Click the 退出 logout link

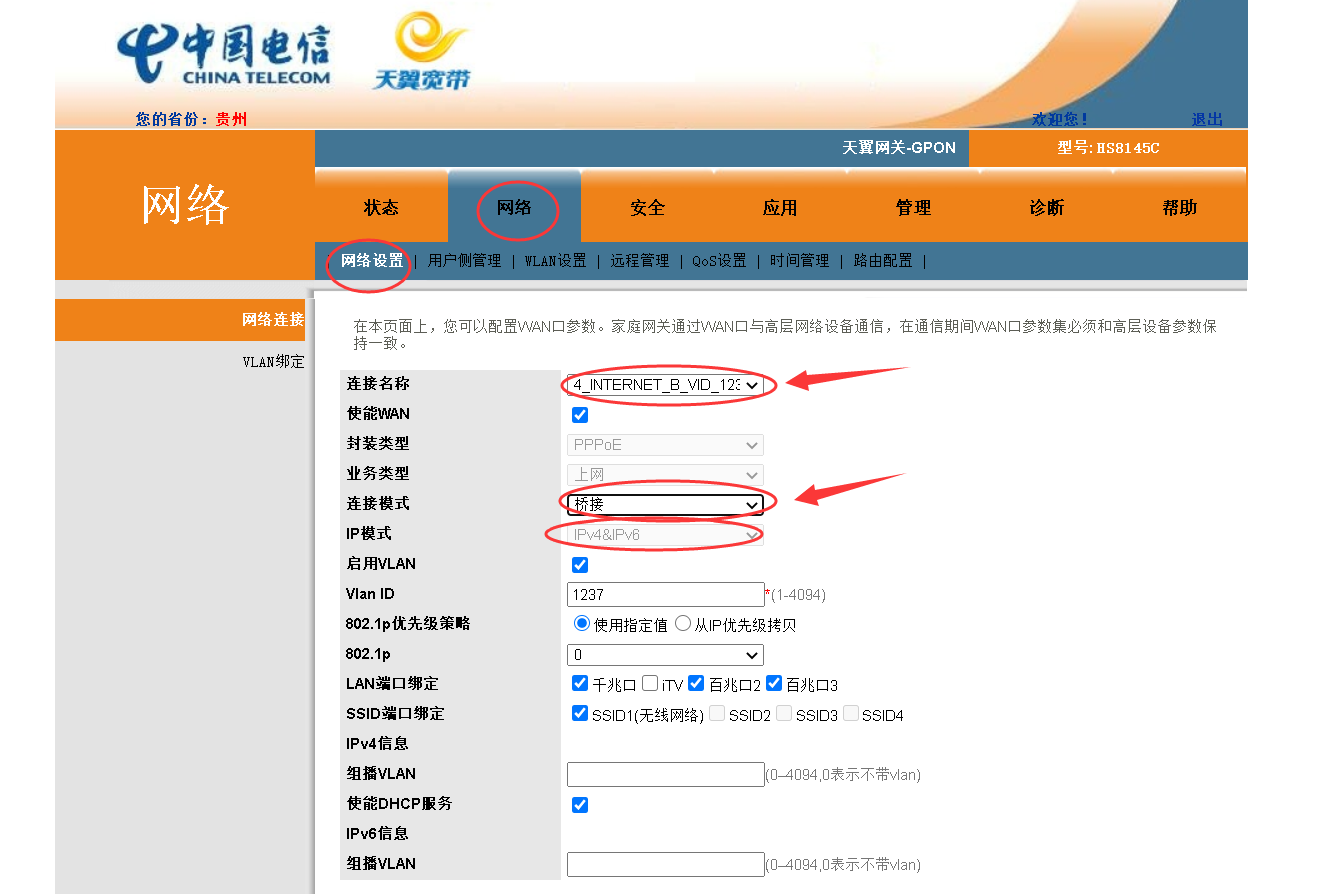1206,118
